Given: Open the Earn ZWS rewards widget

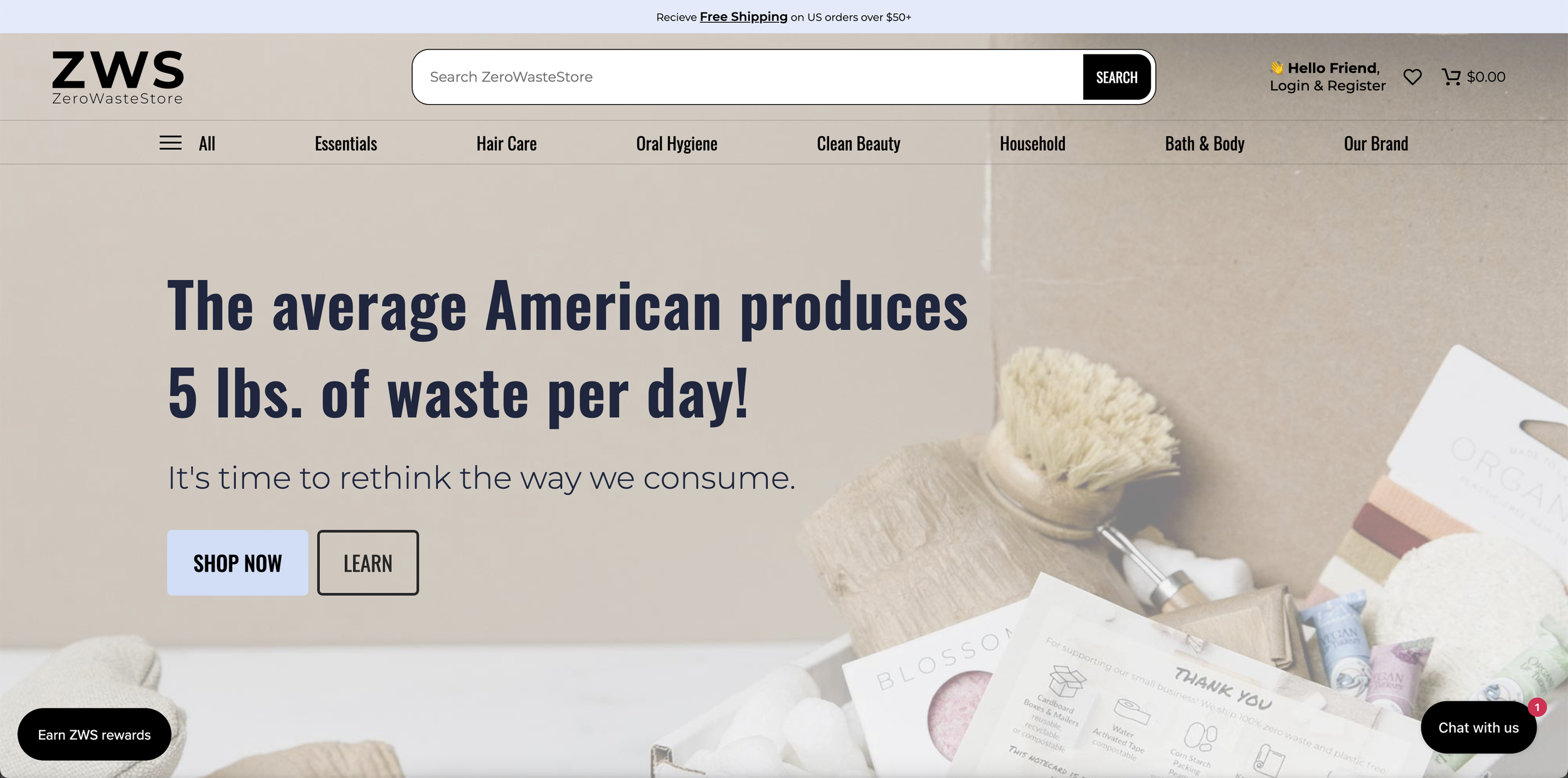Looking at the screenshot, I should 94,735.
